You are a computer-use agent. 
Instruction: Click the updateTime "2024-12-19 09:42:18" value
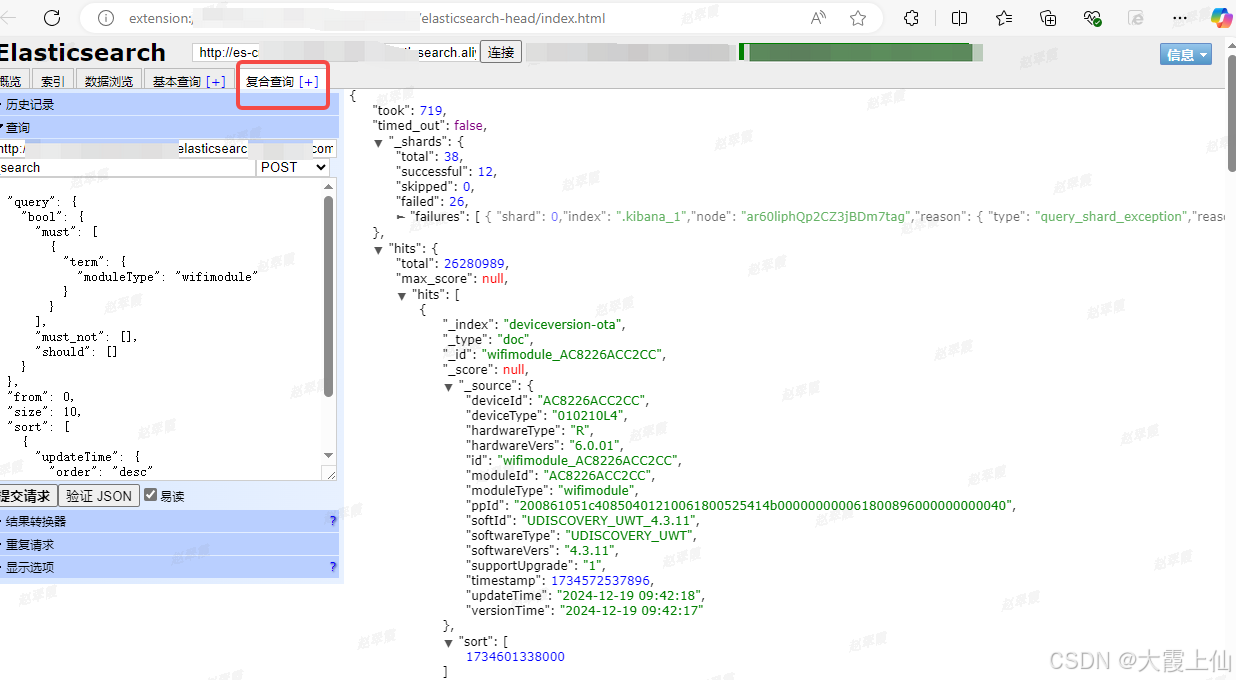click(628, 596)
